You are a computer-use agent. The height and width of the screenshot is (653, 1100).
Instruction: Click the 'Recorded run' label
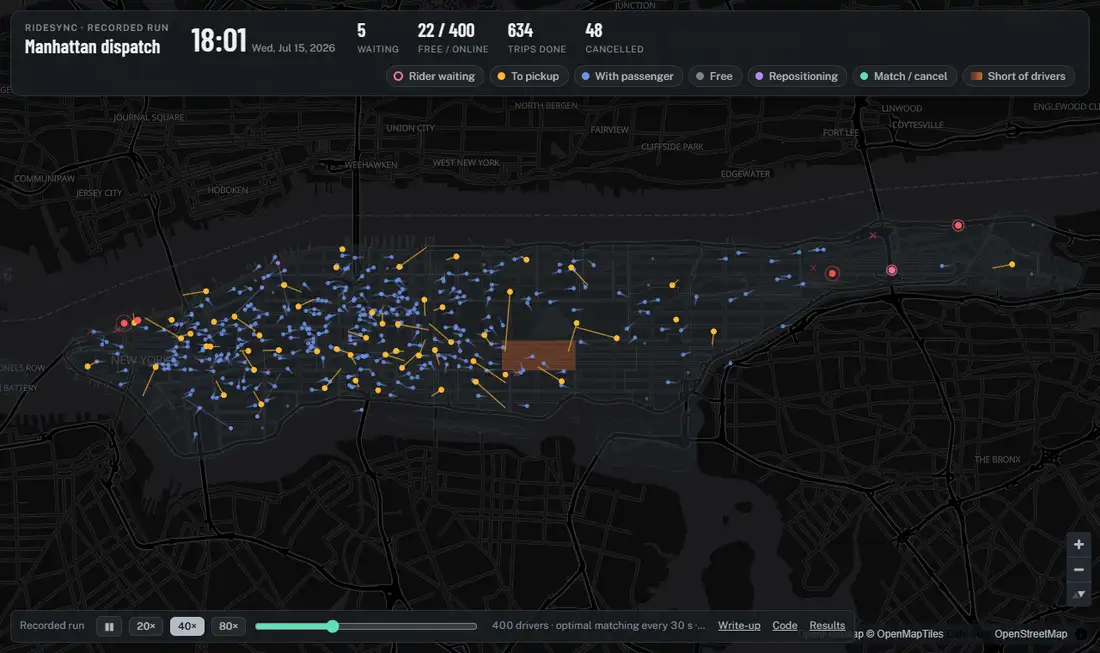point(52,626)
